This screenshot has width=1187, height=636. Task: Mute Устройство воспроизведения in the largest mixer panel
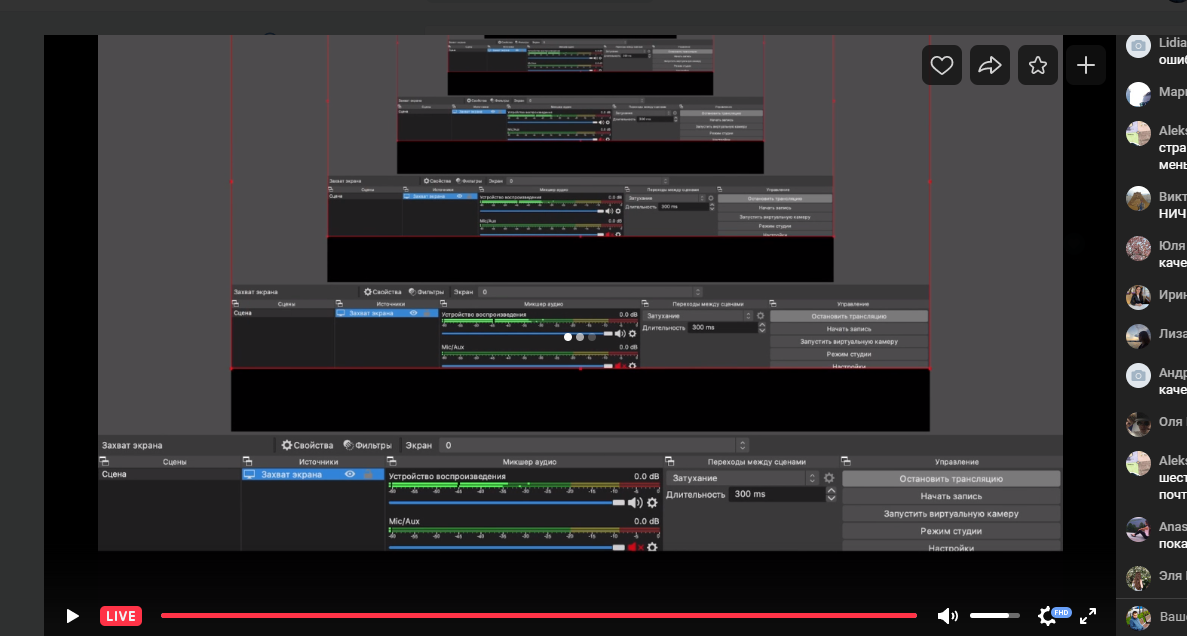tap(634, 502)
